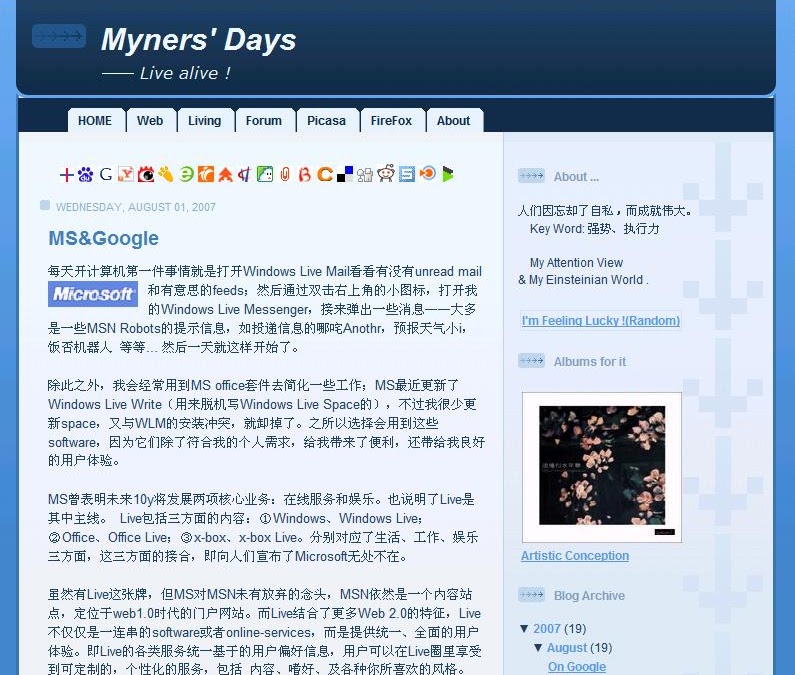
Task: Click the orange circular arrow icon
Action: (427, 173)
